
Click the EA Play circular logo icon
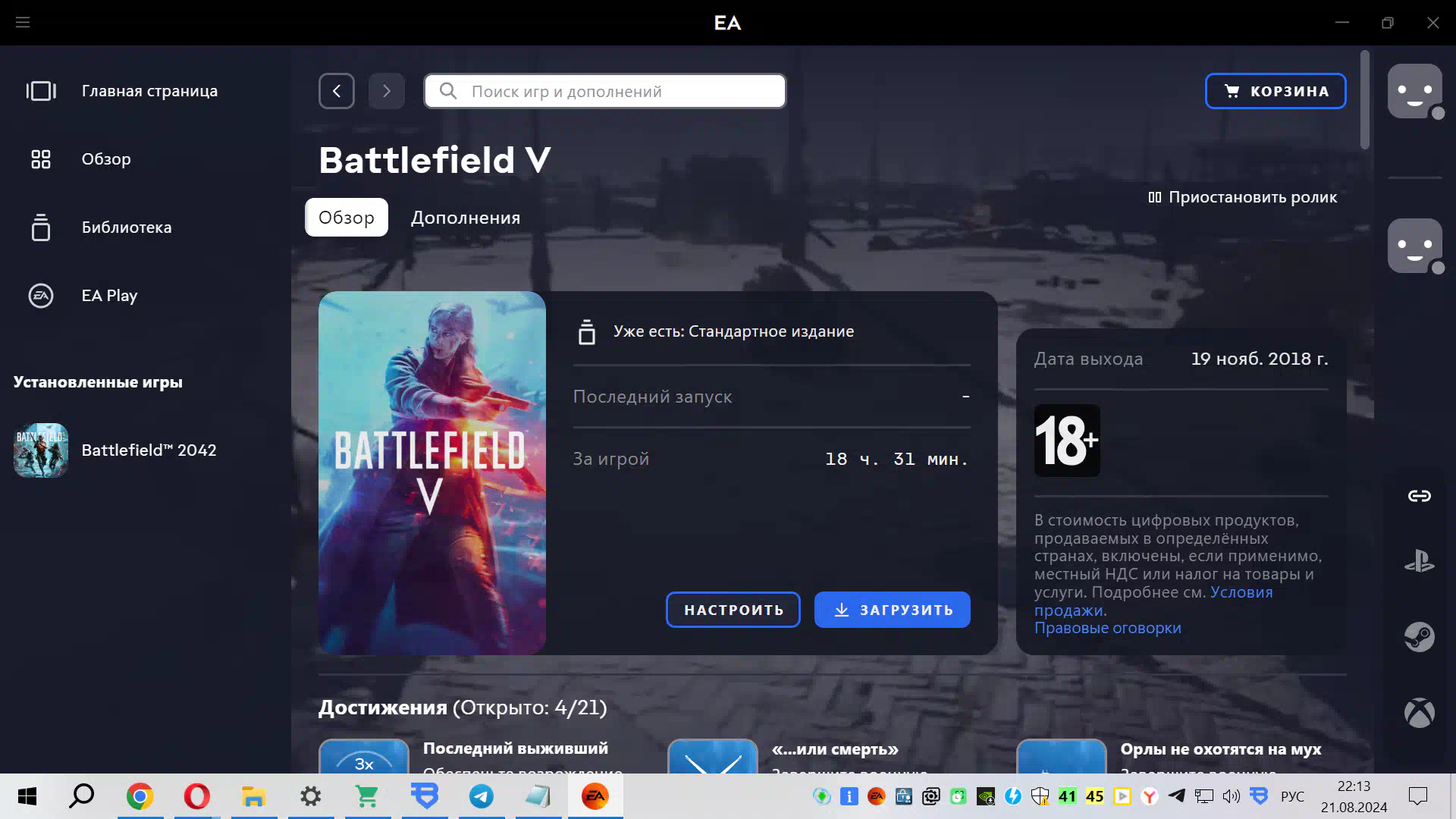click(x=41, y=296)
